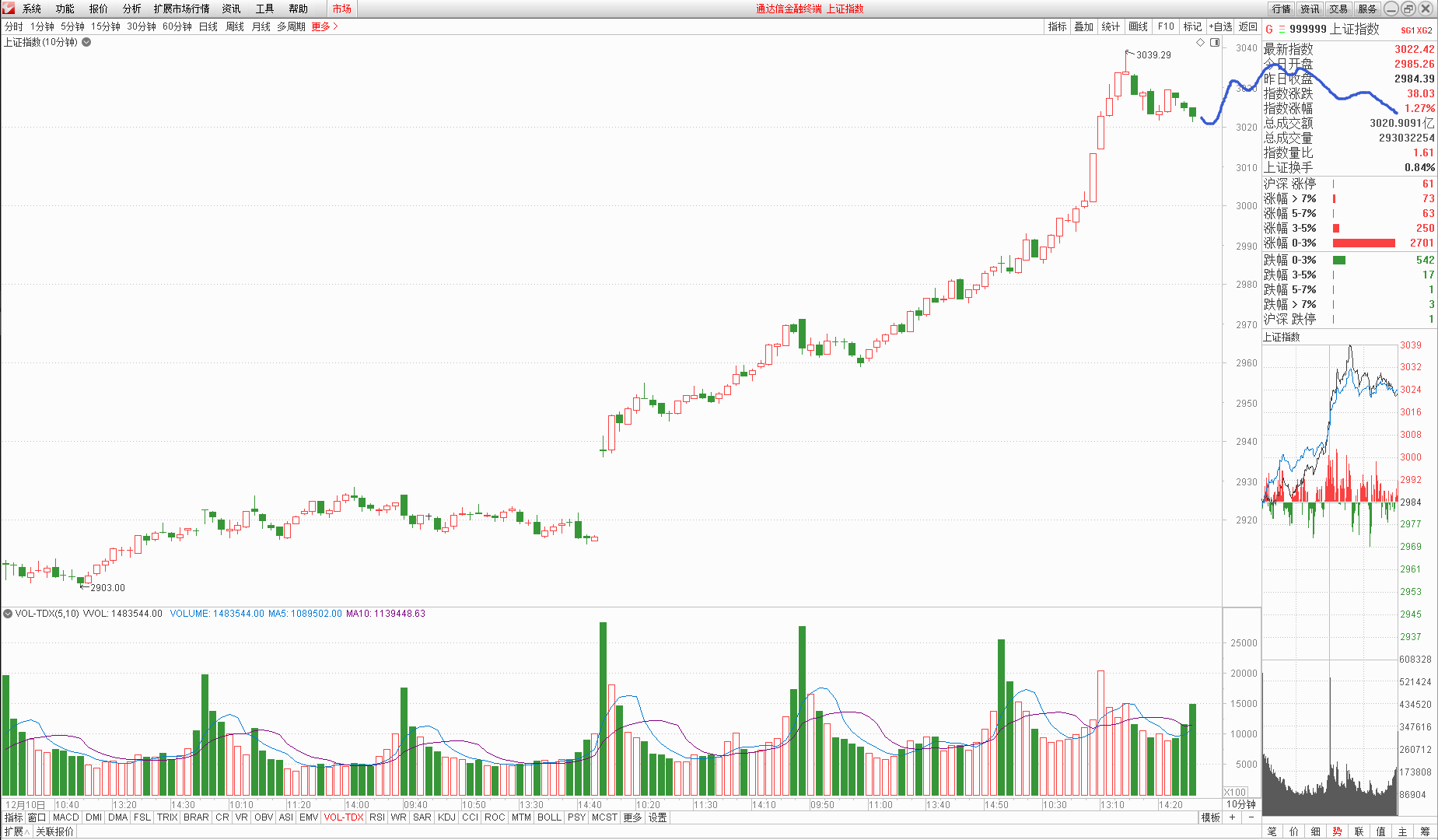Click the 画线 drawing button
1438x840 pixels.
point(1138,26)
